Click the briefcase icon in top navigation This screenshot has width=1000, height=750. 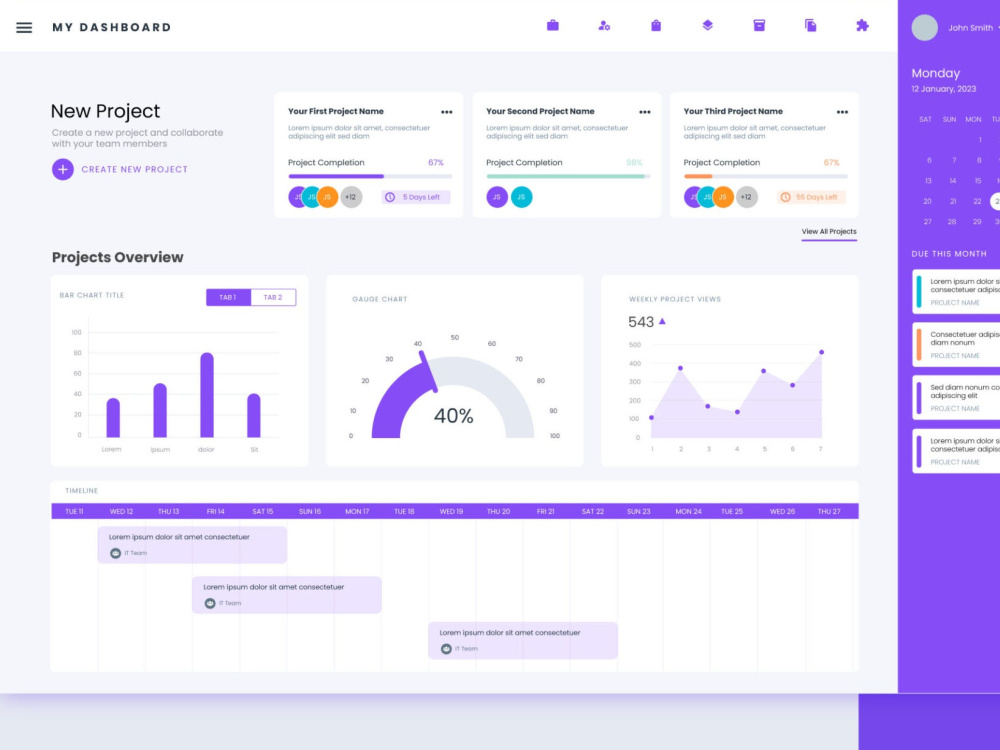click(553, 26)
